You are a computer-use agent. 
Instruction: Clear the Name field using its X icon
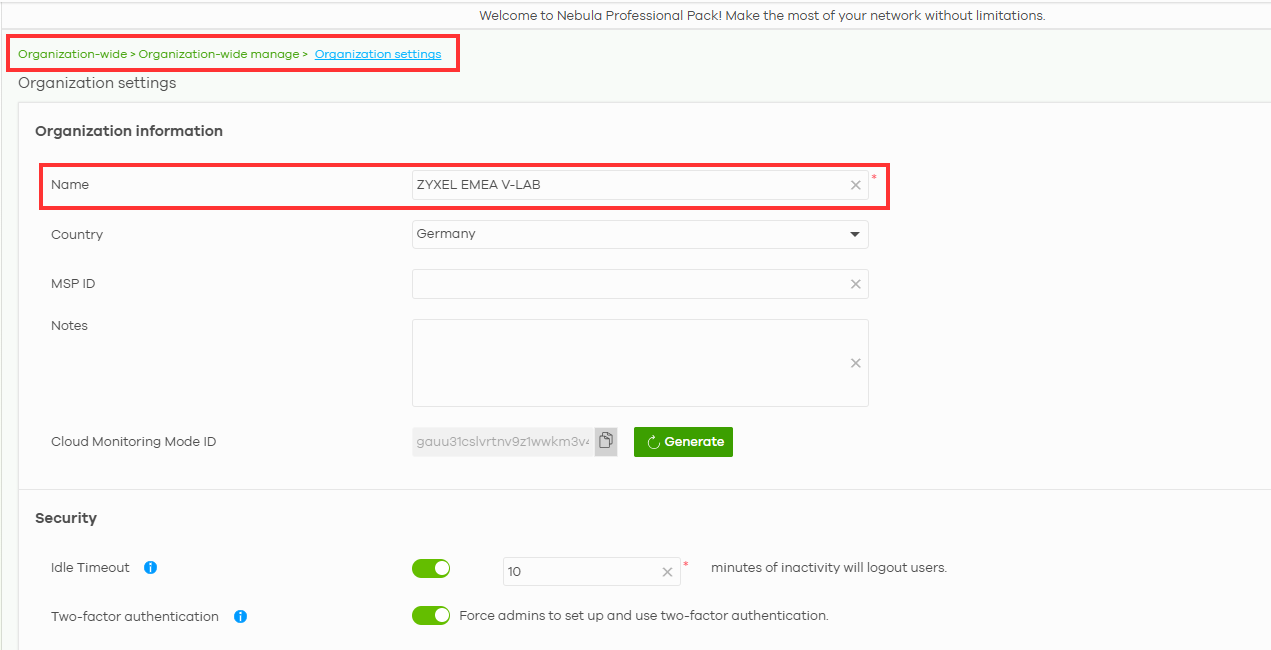click(855, 185)
